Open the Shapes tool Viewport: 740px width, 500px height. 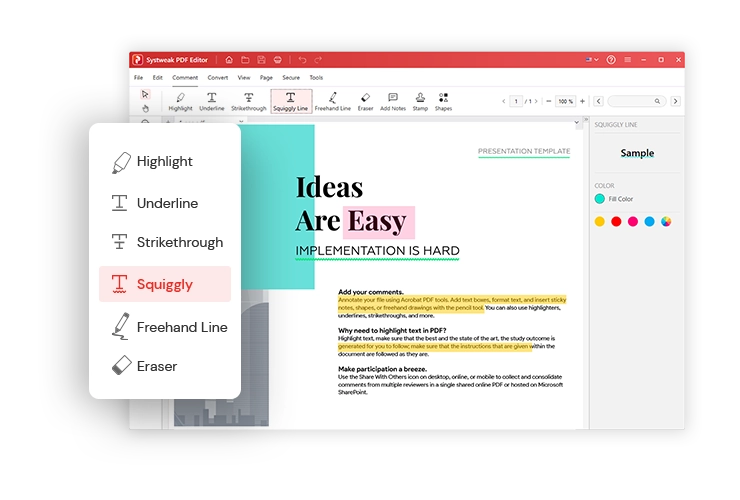[443, 102]
